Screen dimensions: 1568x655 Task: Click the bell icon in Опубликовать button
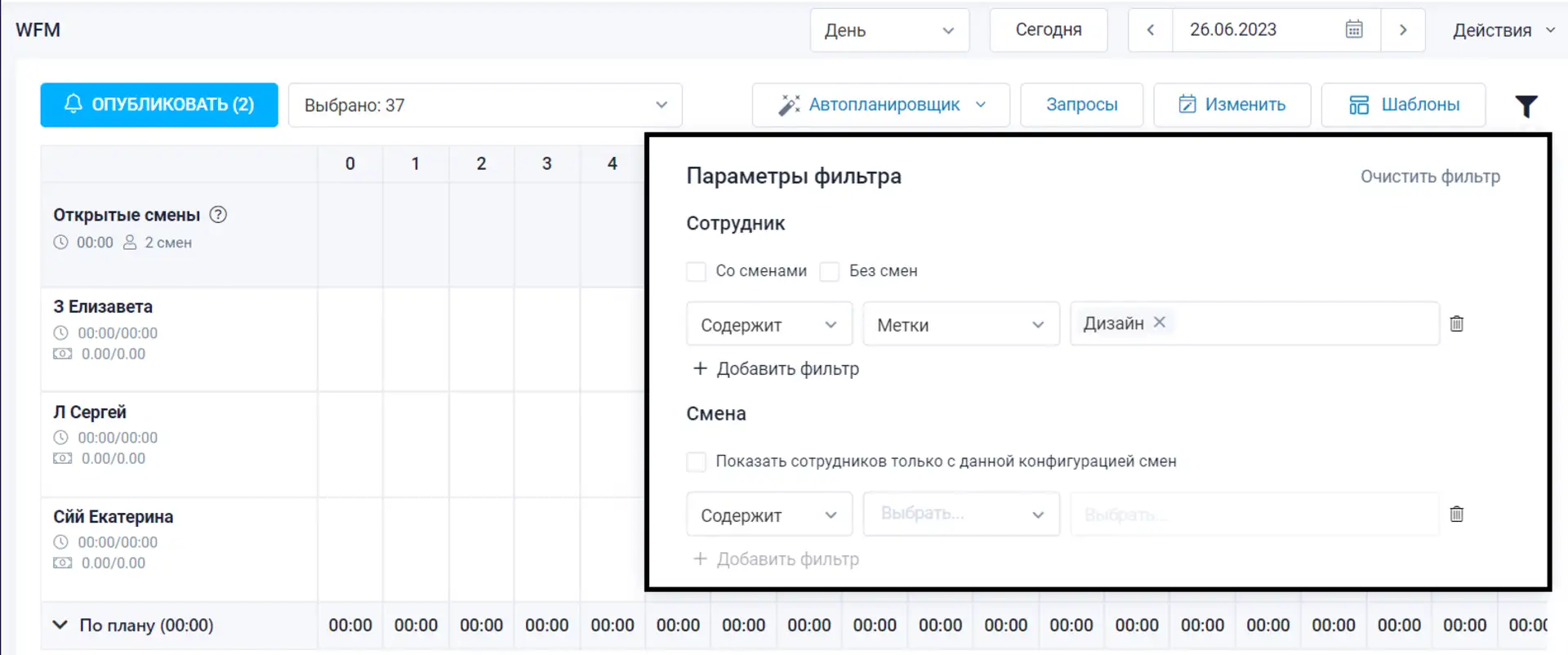coord(73,104)
